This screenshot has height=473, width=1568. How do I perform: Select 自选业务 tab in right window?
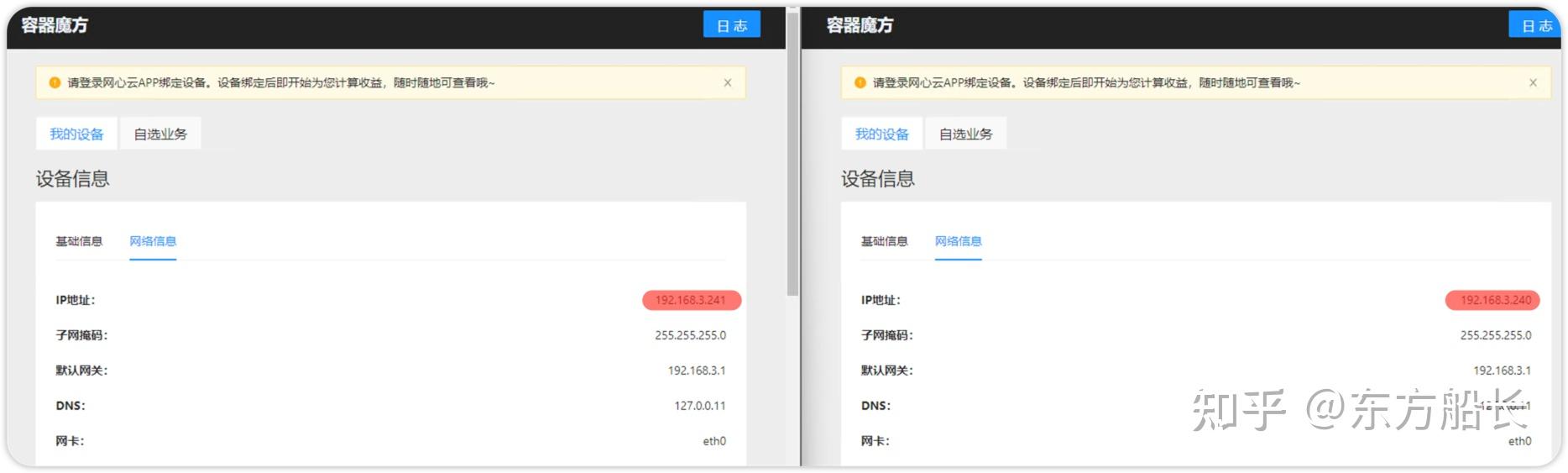click(x=965, y=134)
